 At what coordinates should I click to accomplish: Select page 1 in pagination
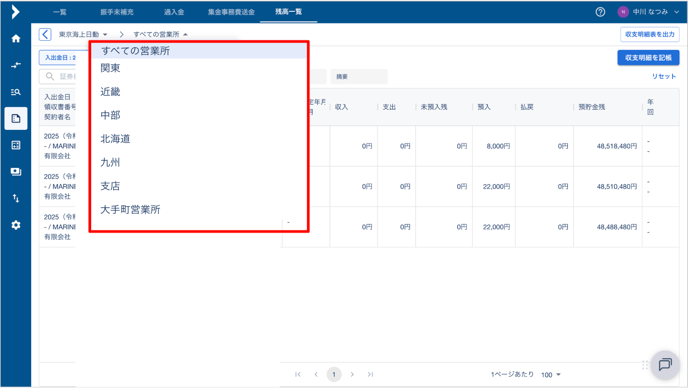pyautogui.click(x=334, y=374)
